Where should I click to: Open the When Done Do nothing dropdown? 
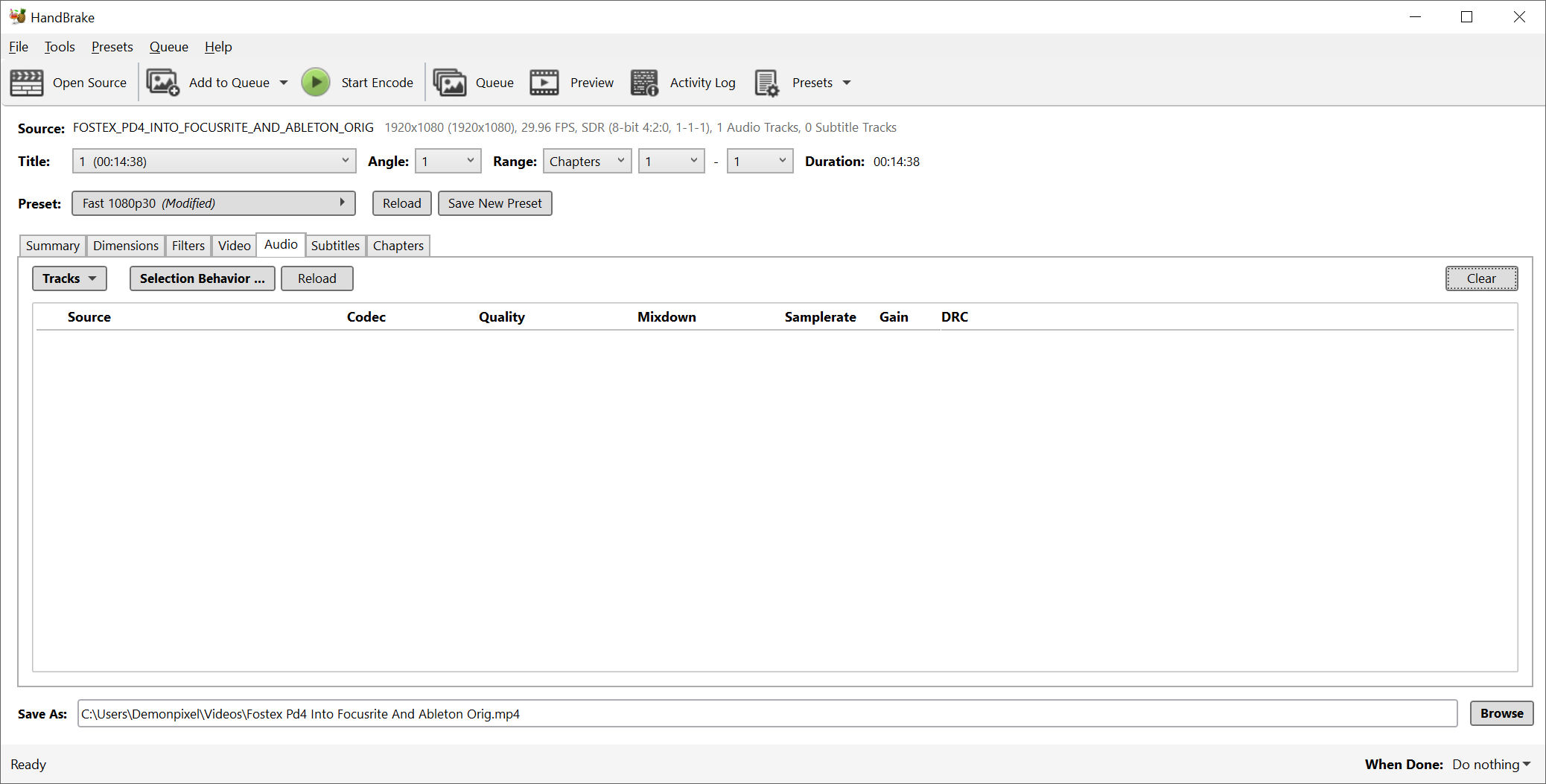click(1492, 765)
